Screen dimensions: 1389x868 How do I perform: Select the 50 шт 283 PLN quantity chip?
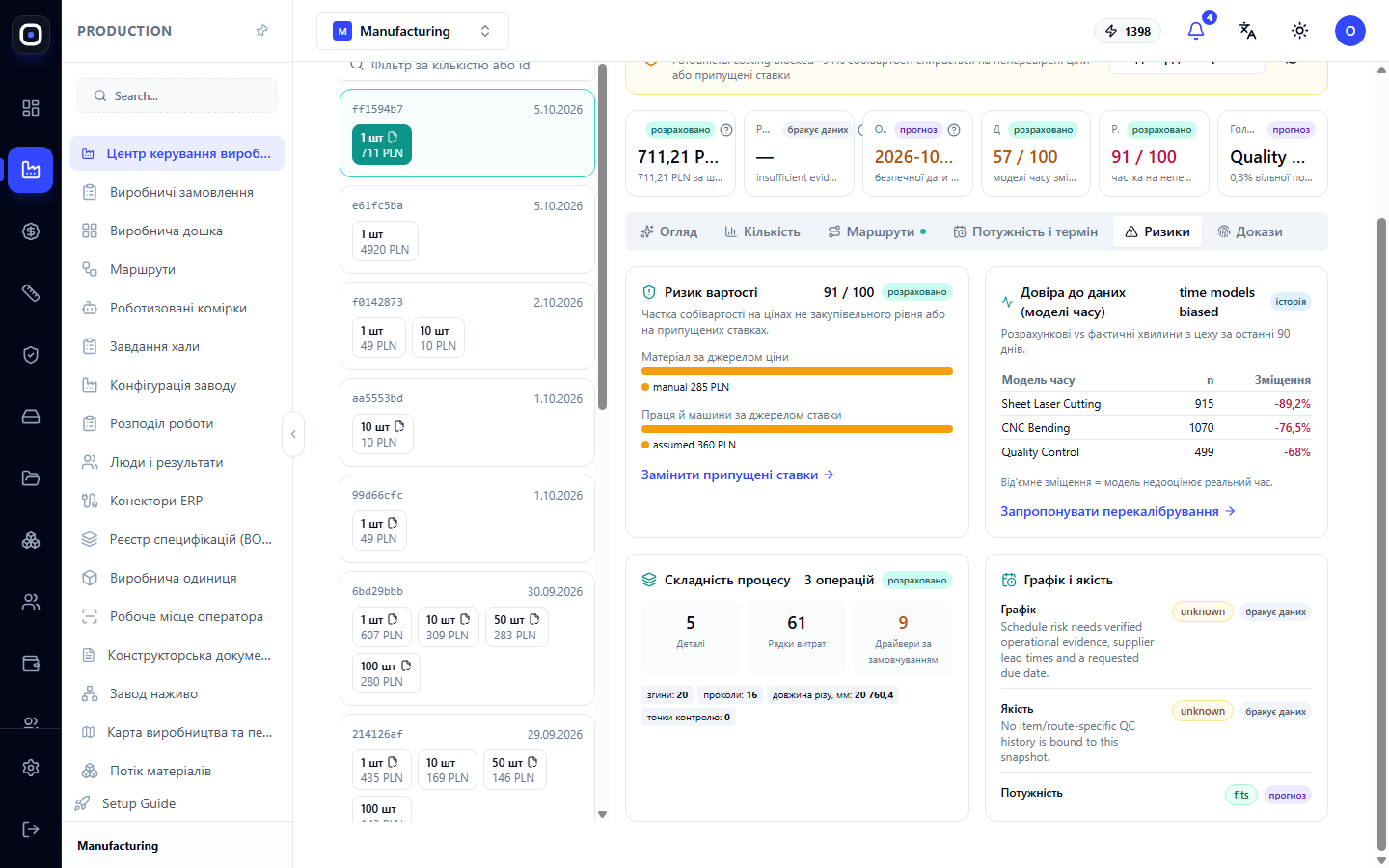pyautogui.click(x=516, y=627)
